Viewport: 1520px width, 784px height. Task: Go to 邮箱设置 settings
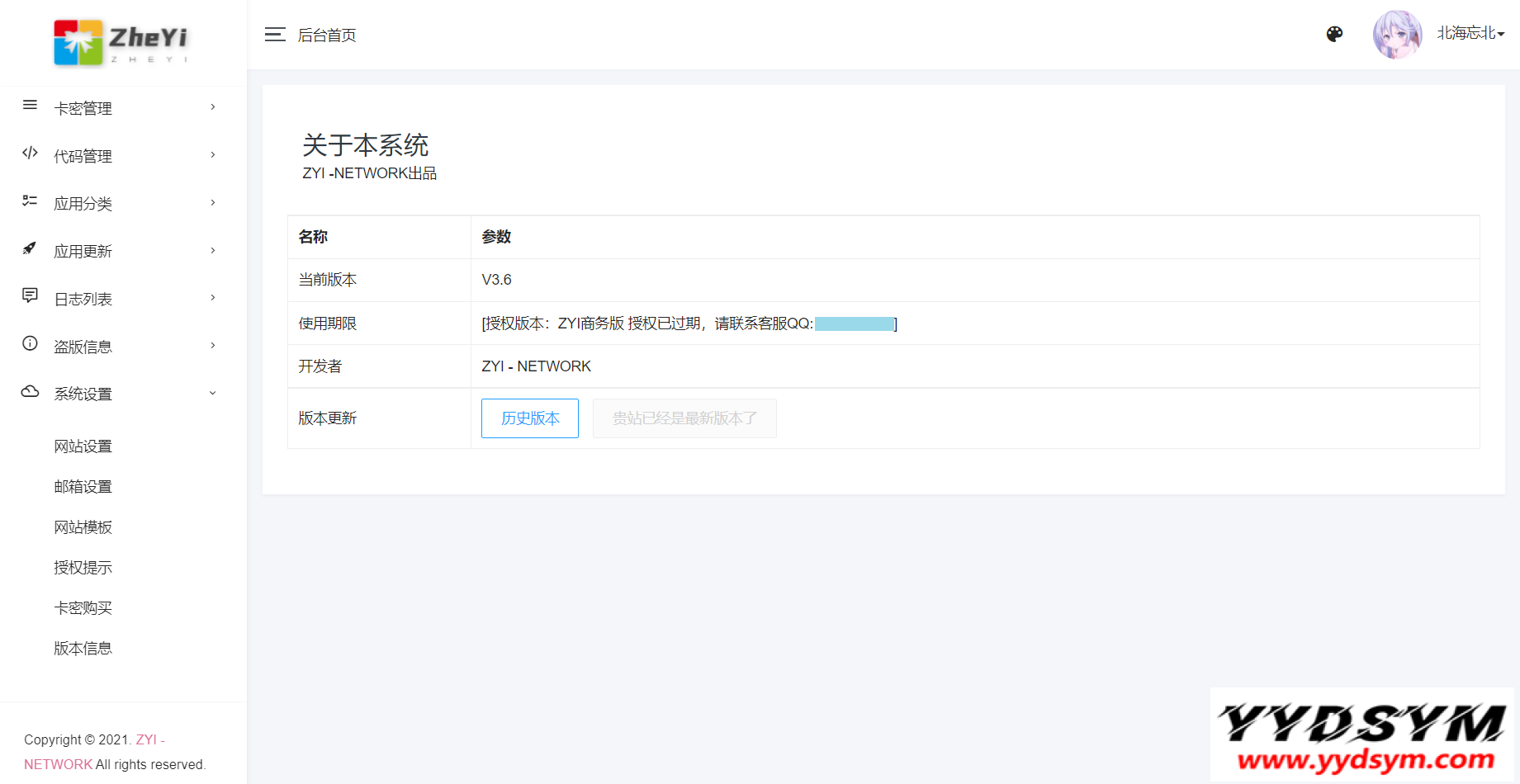coord(83,486)
